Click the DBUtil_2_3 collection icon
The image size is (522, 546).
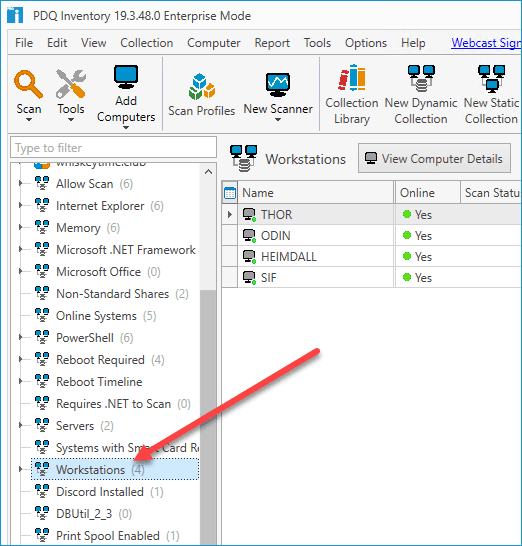(x=42, y=513)
